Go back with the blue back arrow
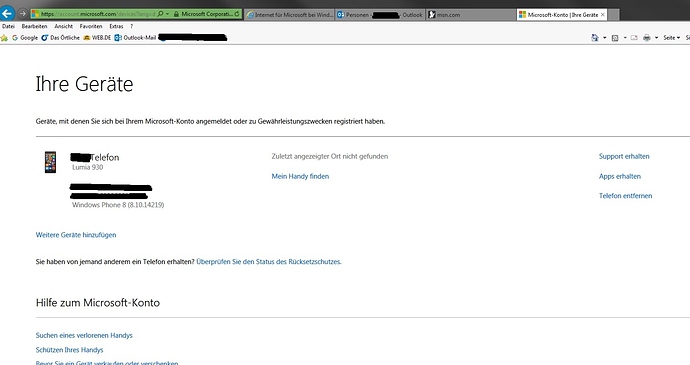Viewport: 690px width, 365px height. pyautogui.click(x=7, y=14)
